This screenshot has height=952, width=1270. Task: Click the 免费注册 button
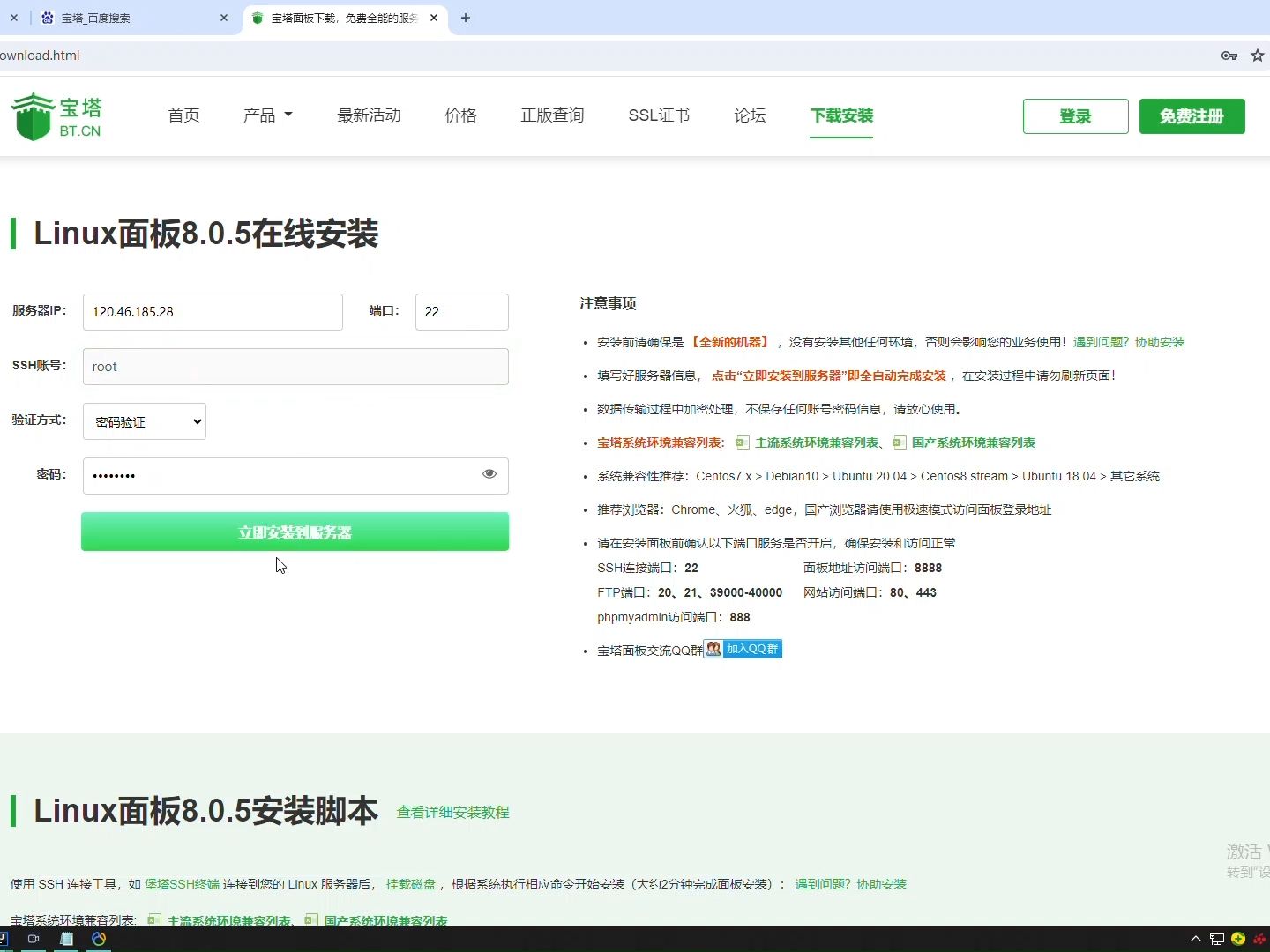click(x=1192, y=116)
